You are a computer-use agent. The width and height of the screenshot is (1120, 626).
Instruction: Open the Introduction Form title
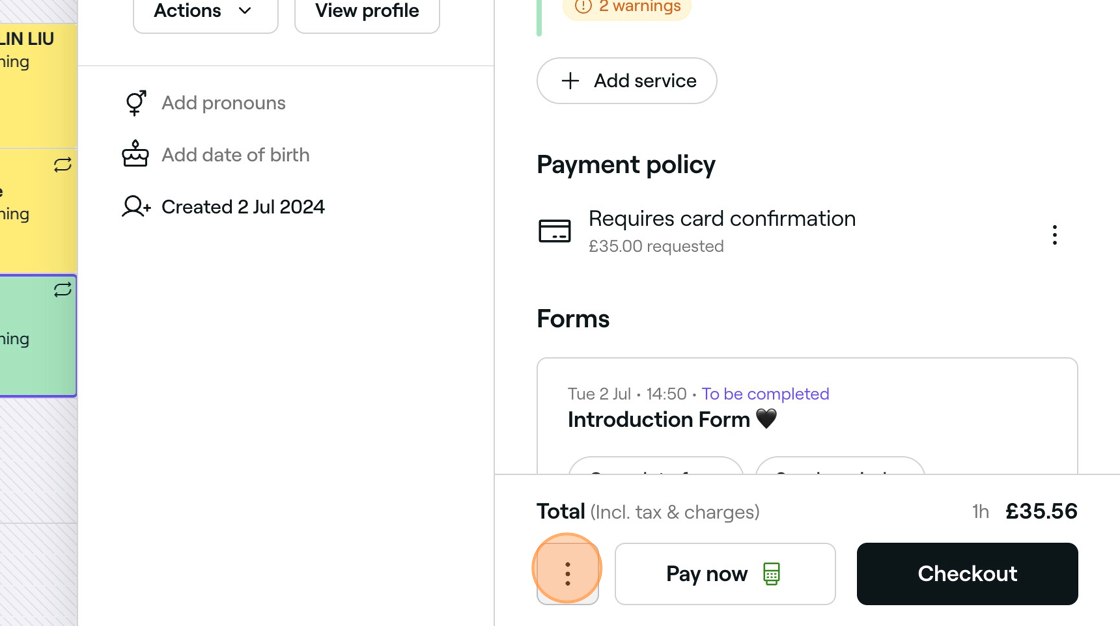pyautogui.click(x=658, y=420)
